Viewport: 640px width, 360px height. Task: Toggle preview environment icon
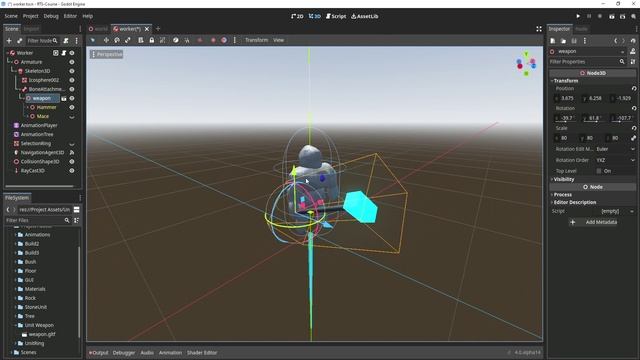point(224,40)
